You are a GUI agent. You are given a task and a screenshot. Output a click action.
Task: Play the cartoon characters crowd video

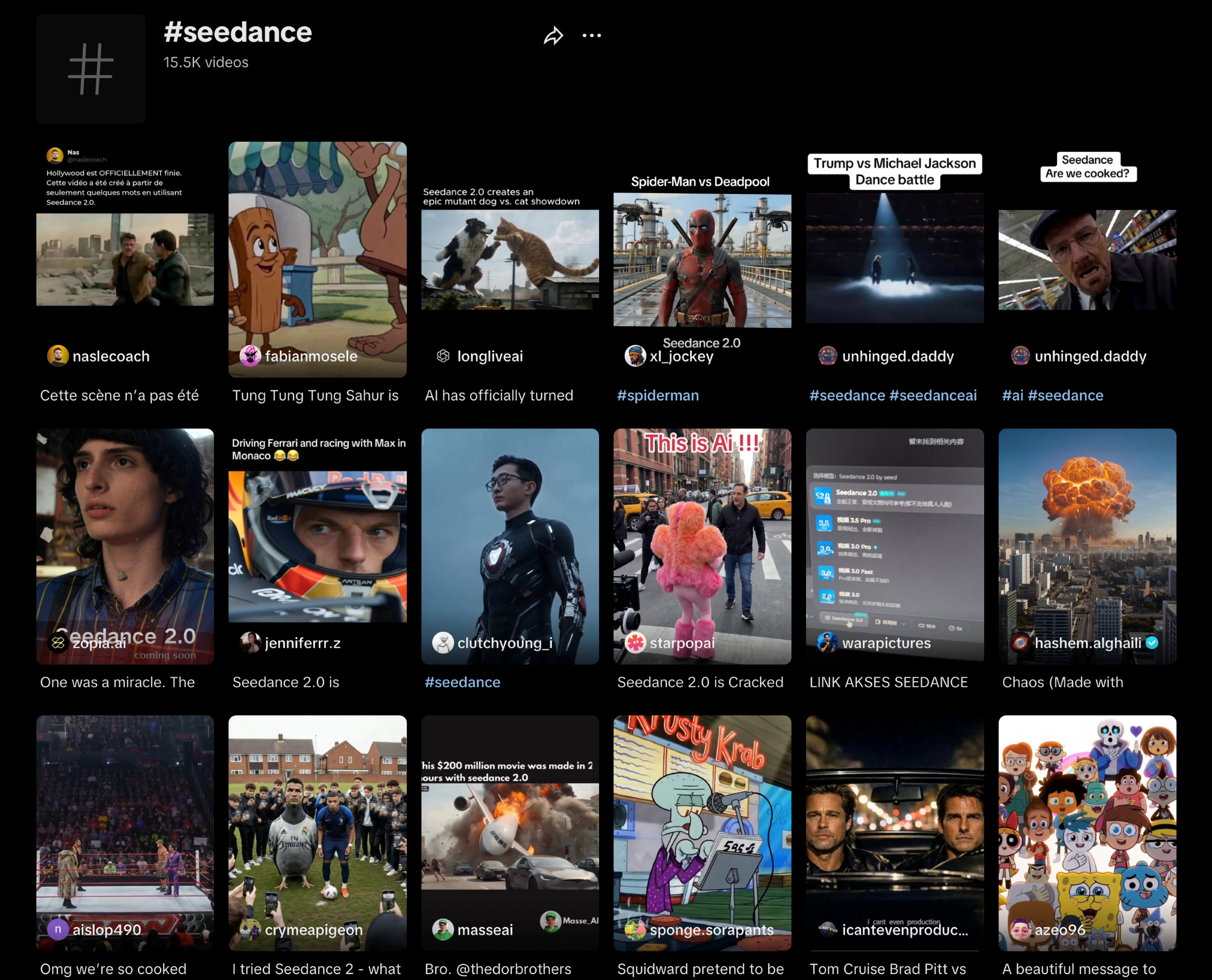(x=1088, y=833)
